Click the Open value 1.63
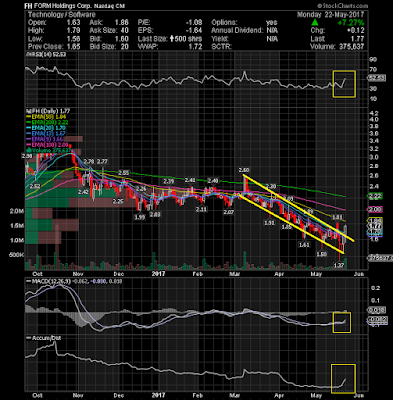Screen dimensions: 393x400 tap(73, 23)
